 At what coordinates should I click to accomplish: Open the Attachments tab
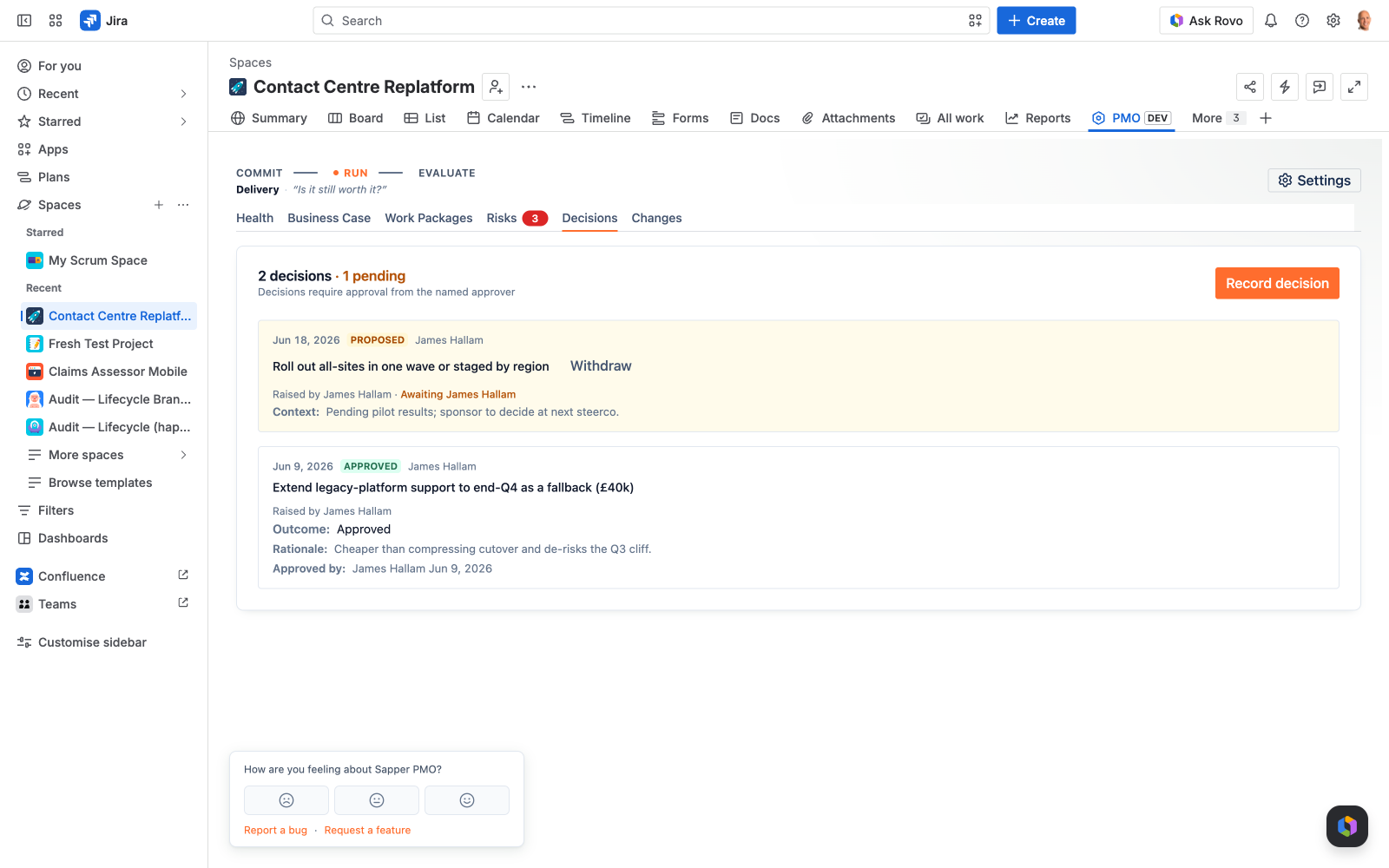click(x=848, y=118)
